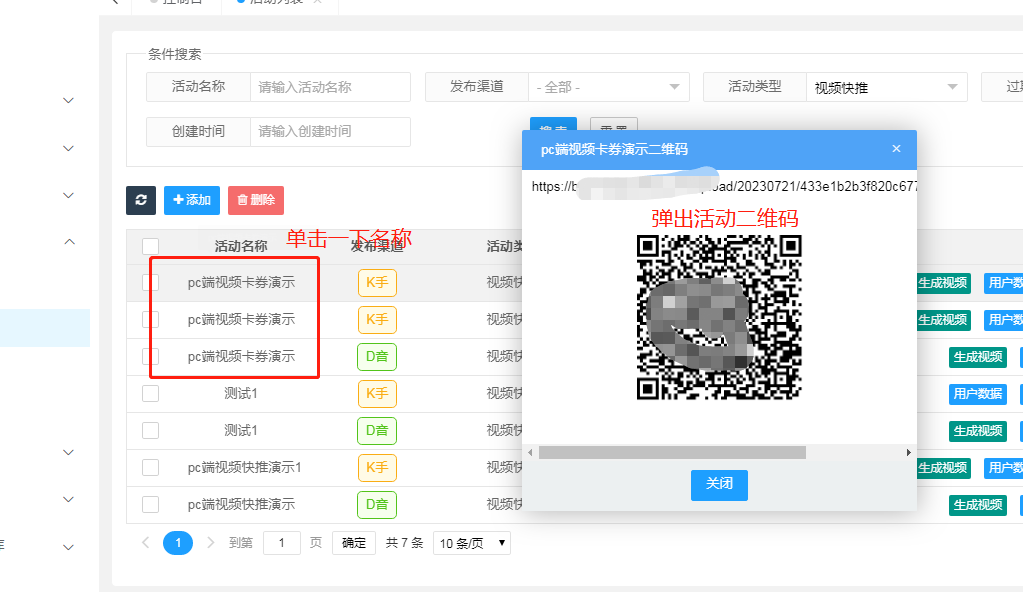Check the box for 测试1 D音 row
1023x592 pixels.
click(151, 431)
